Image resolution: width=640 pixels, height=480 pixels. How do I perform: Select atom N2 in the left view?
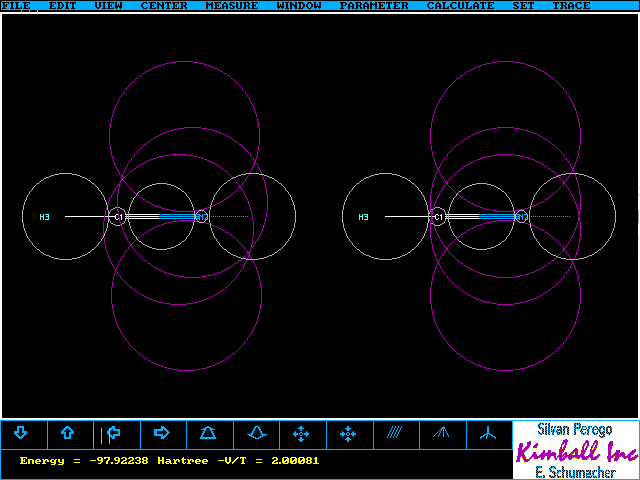202,217
